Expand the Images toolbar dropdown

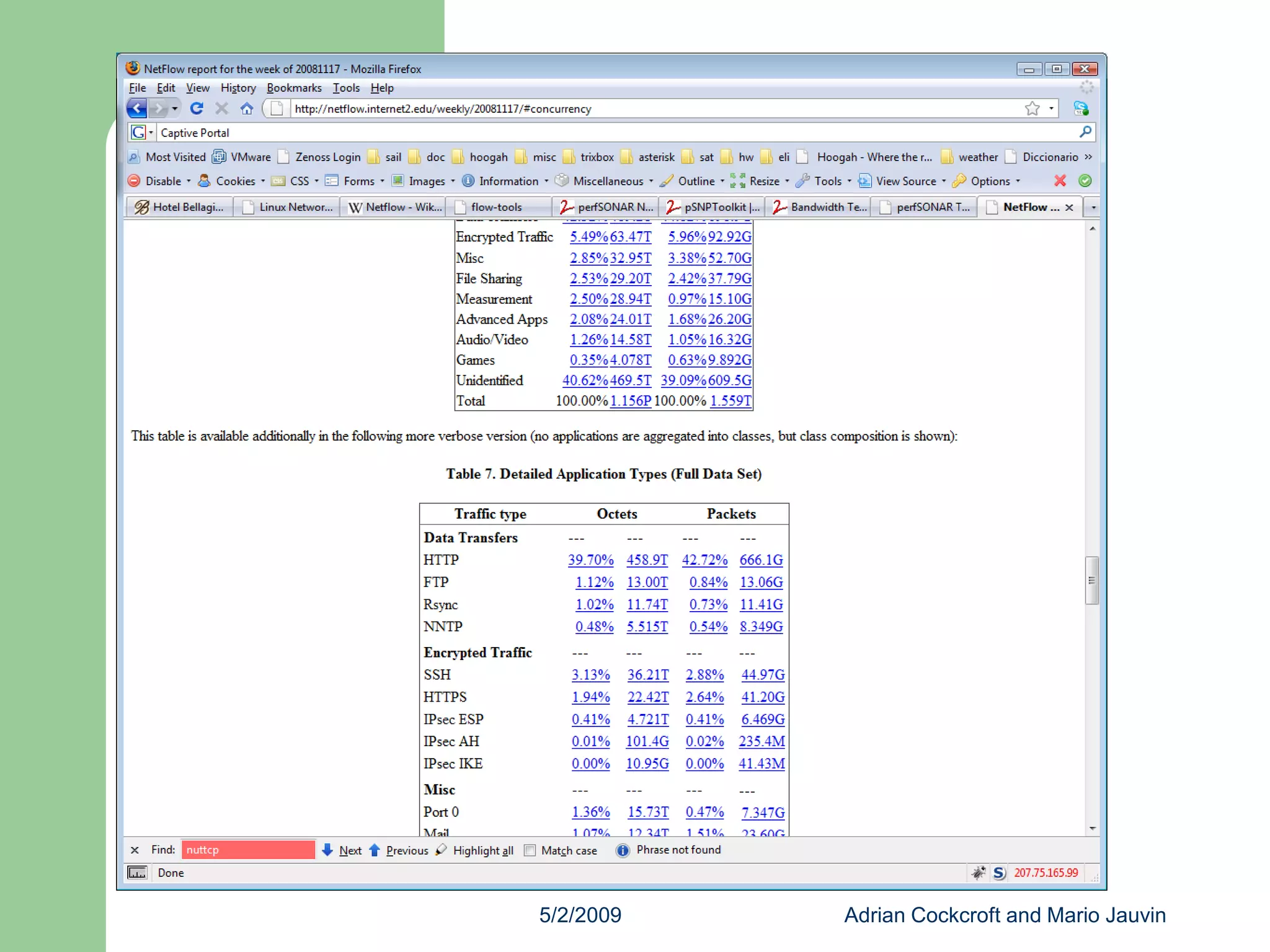coord(453,181)
